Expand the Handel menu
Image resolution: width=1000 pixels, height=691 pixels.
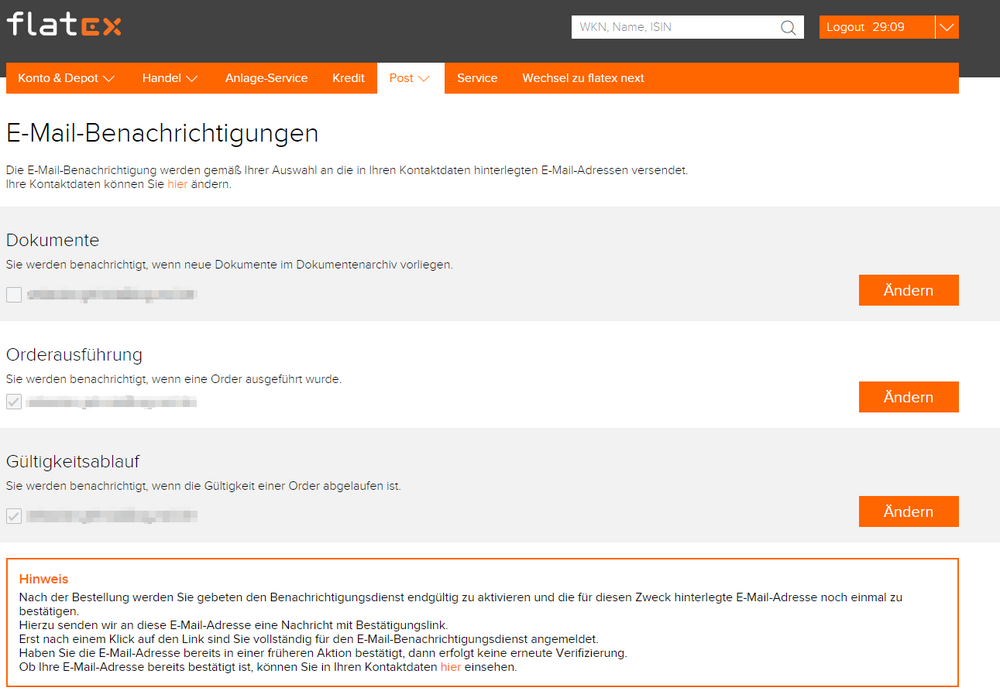pyautogui.click(x=170, y=78)
